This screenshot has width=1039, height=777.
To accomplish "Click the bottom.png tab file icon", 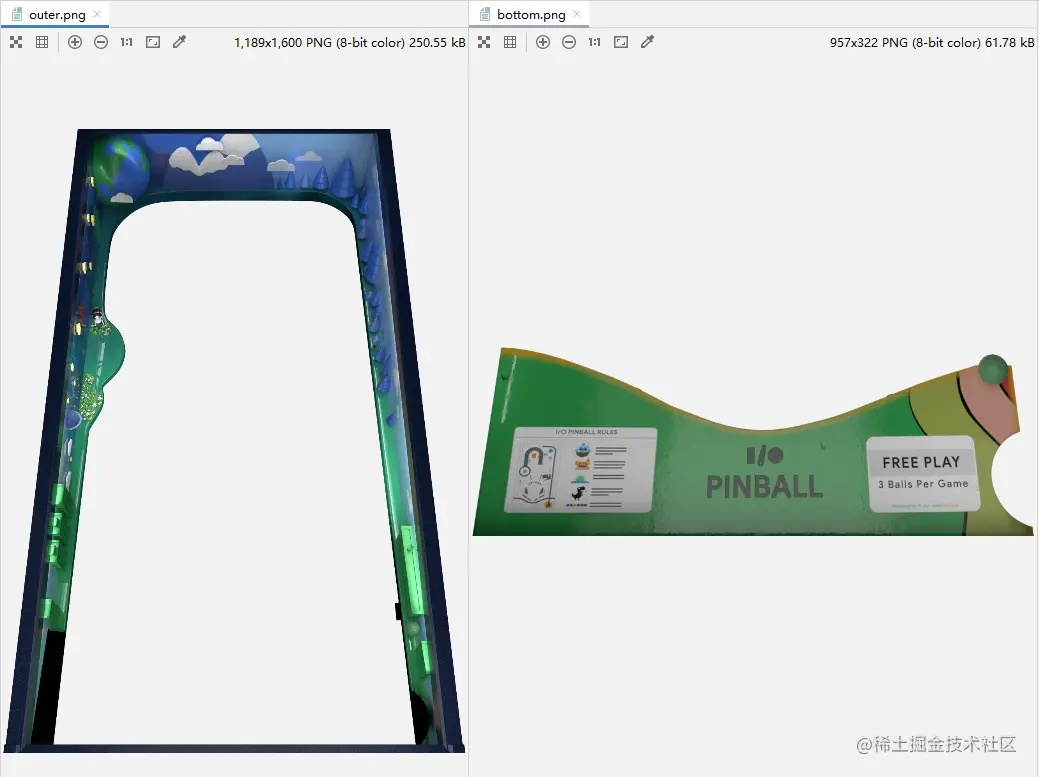I will pyautogui.click(x=485, y=14).
